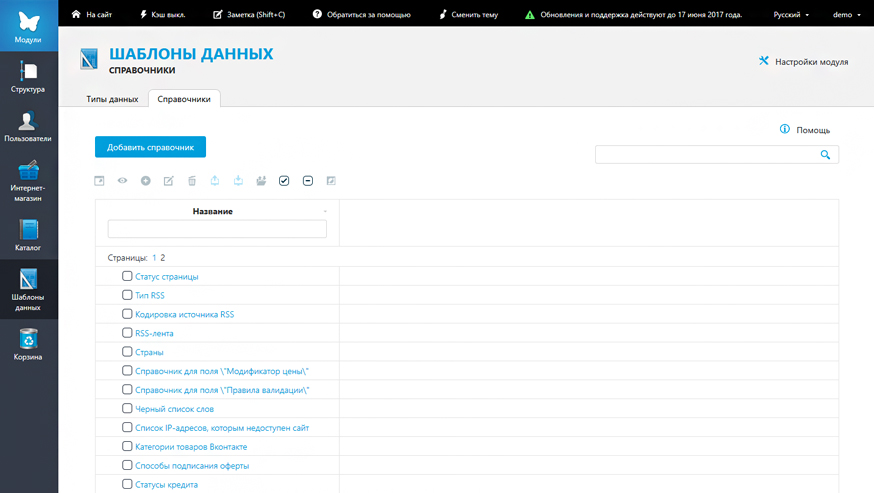This screenshot has width=874, height=493.
Task: Click the folder move toolbar icon
Action: [261, 181]
